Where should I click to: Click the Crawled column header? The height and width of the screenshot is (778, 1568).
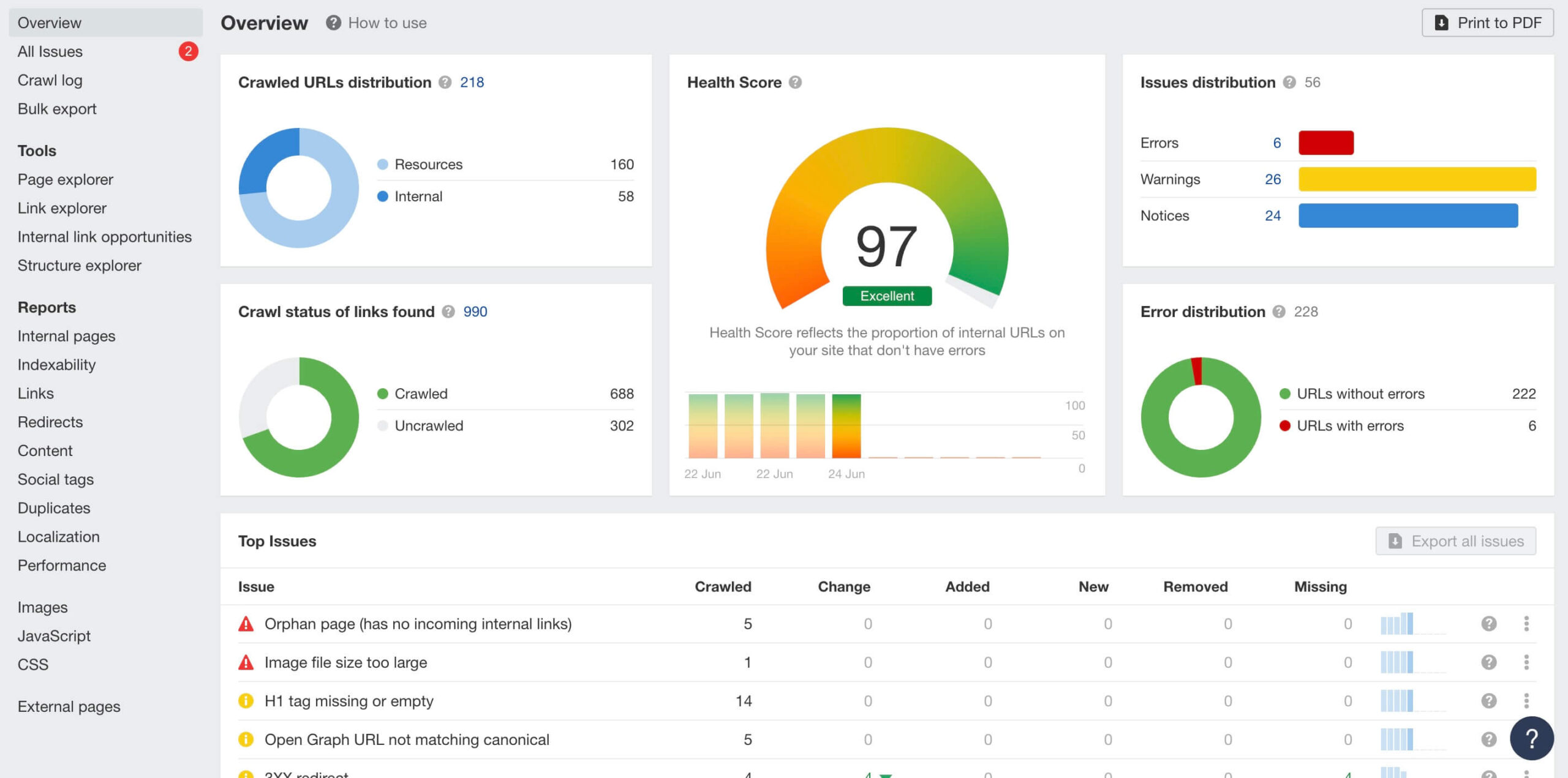coord(723,586)
